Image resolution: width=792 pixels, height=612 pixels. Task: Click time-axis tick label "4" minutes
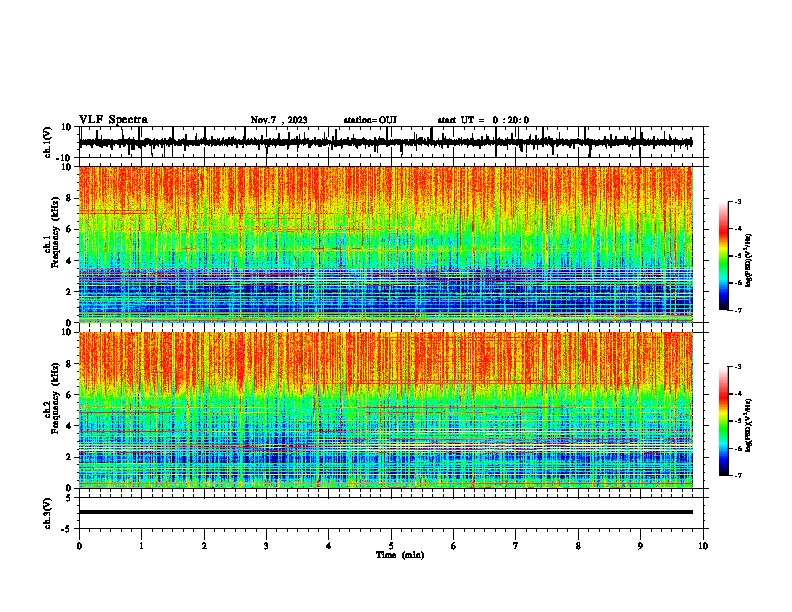click(329, 546)
